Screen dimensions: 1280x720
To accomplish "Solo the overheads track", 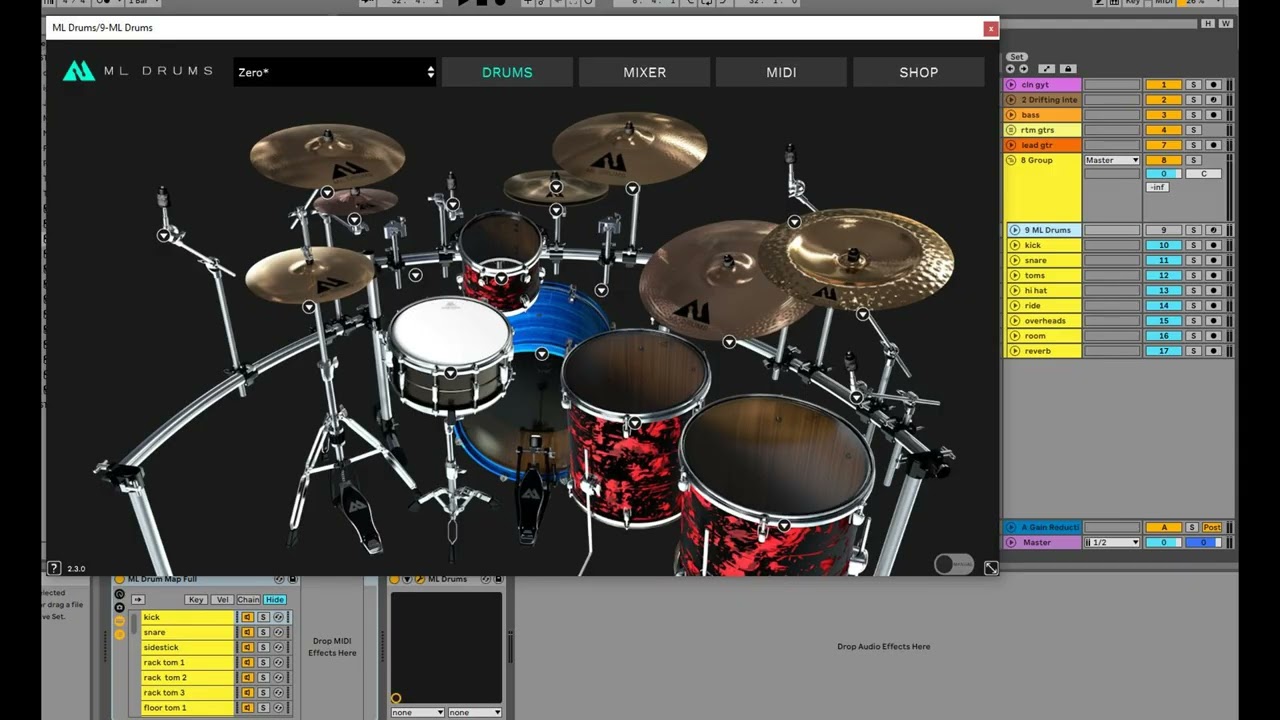I will coord(1193,320).
